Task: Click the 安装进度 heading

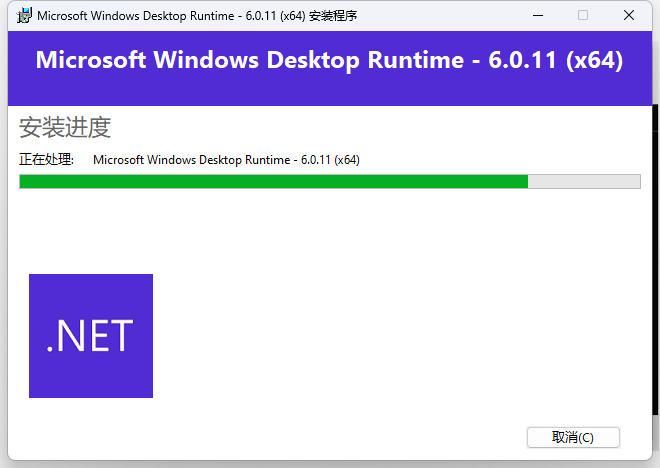Action: 65,127
